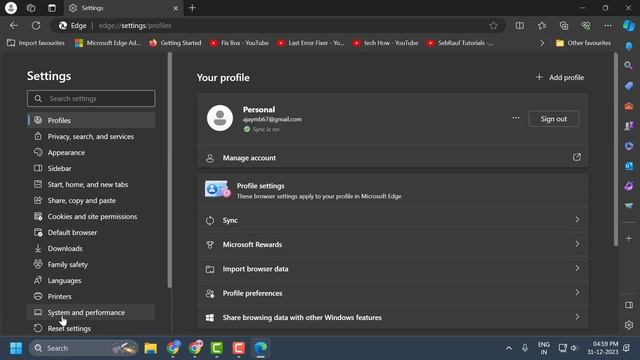Open the Collections toolbar icon
Image resolution: width=640 pixels, height=360 pixels.
click(564, 25)
